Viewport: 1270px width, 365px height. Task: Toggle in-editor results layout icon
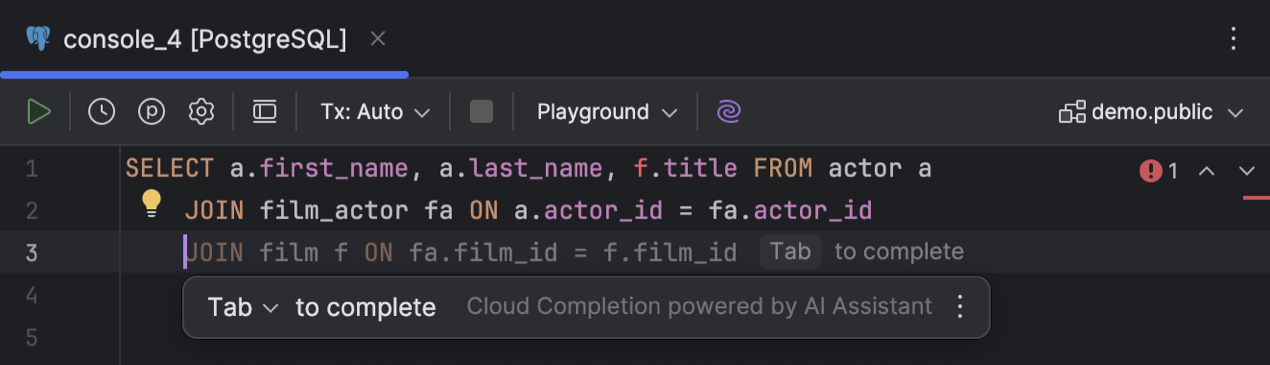tap(264, 111)
